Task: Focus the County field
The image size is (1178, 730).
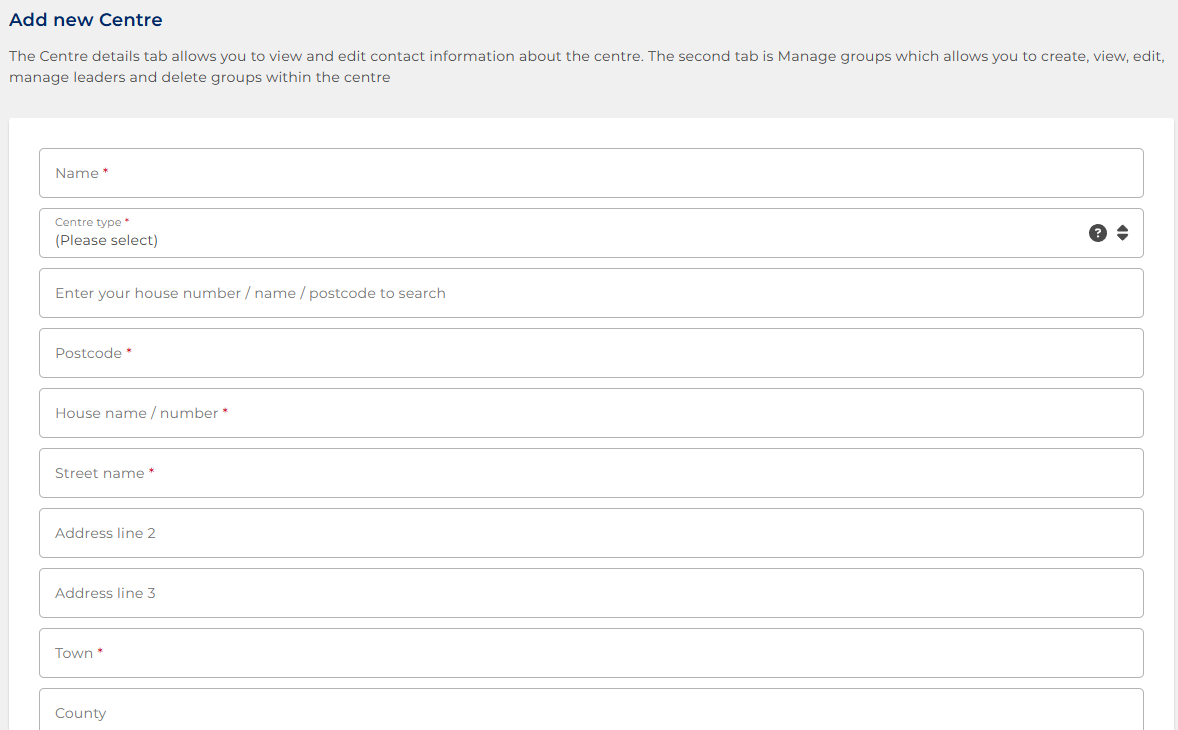Action: tap(591, 710)
